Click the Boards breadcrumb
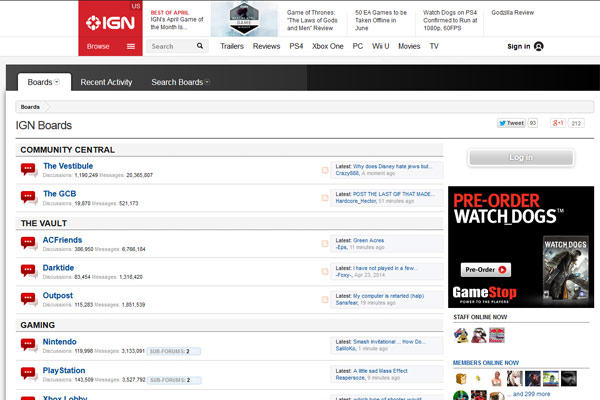 [30, 107]
